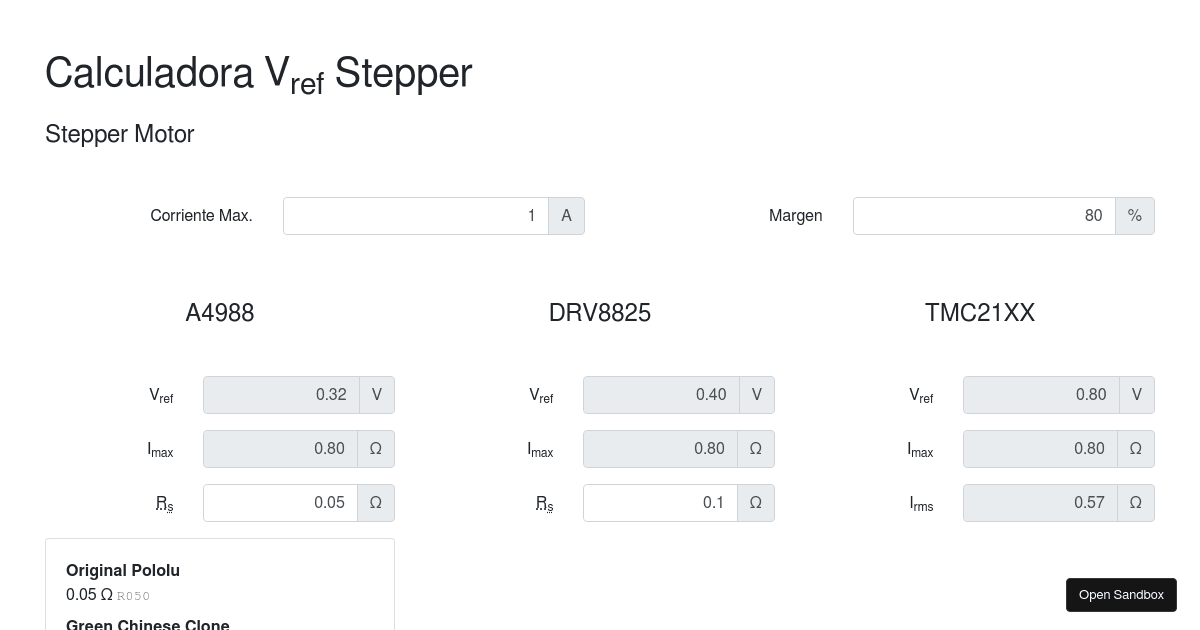This screenshot has height=630, width=1200.
Task: Click the A4988 Vref output field
Action: pyautogui.click(x=281, y=395)
